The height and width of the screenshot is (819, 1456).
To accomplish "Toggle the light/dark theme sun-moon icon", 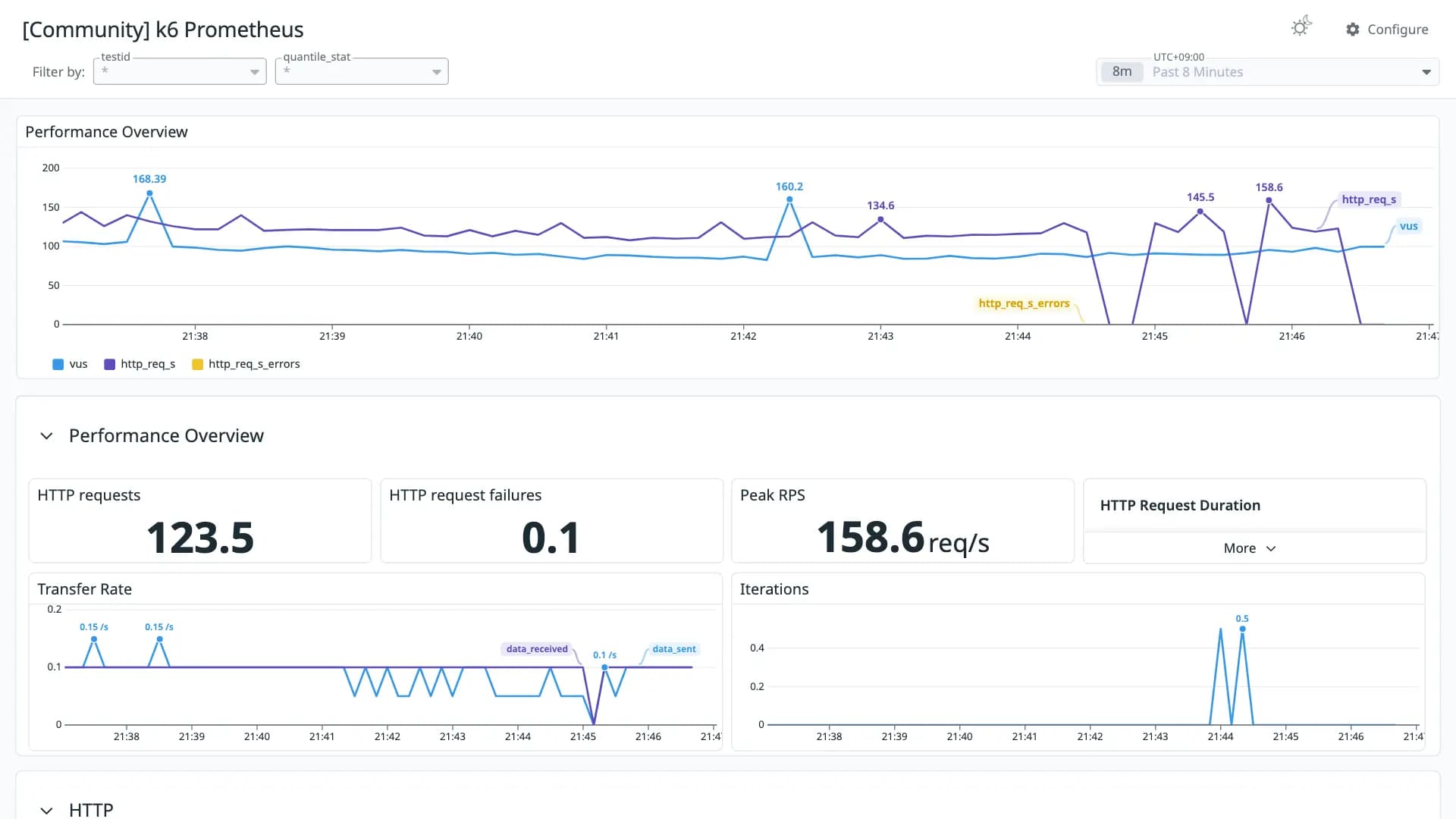I will [1301, 27].
